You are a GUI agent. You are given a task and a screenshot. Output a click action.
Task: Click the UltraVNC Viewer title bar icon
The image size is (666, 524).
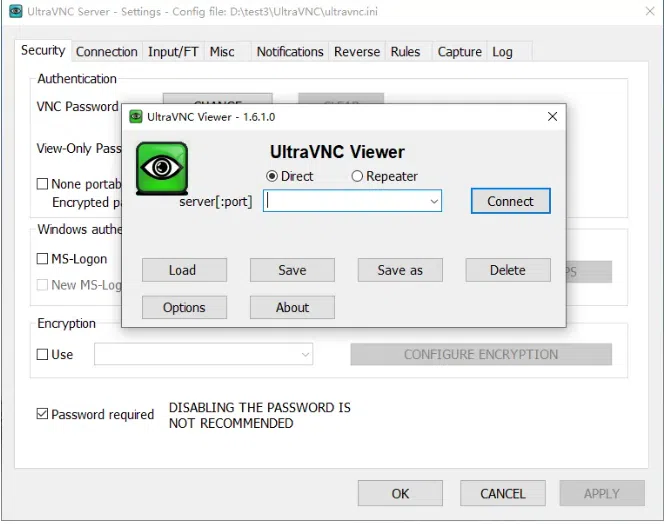[x=135, y=117]
